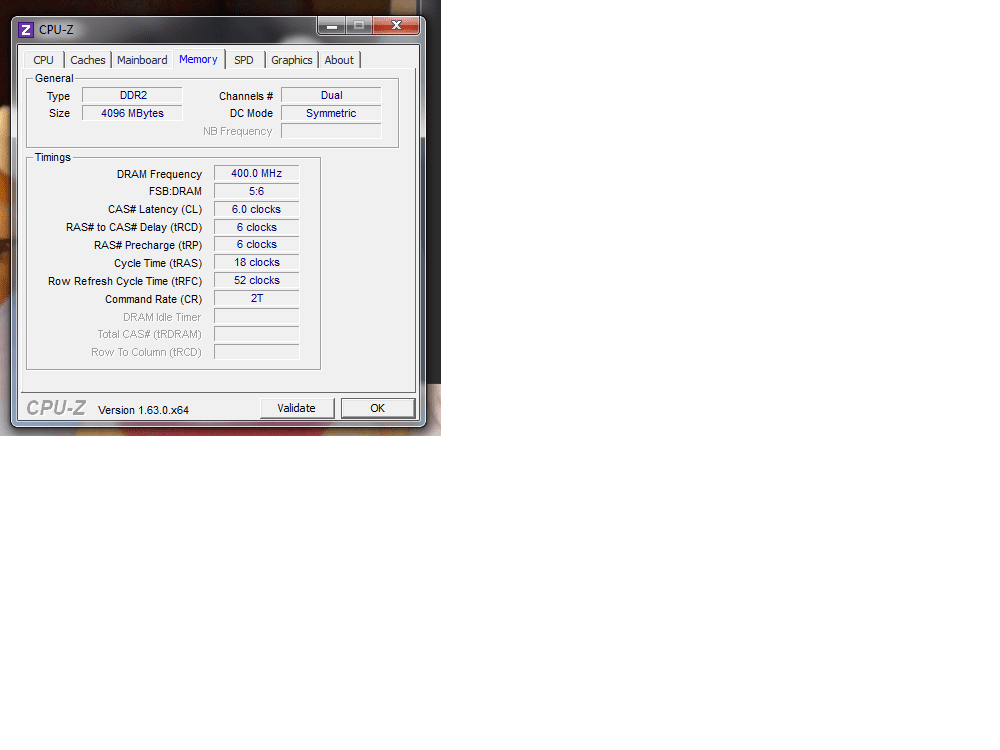Click the Version 1.63.0.x64 text

[143, 410]
